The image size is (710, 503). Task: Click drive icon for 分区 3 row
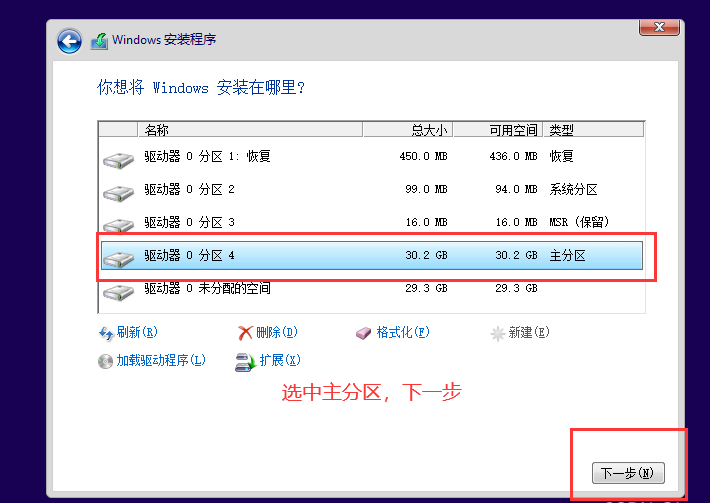(x=118, y=225)
